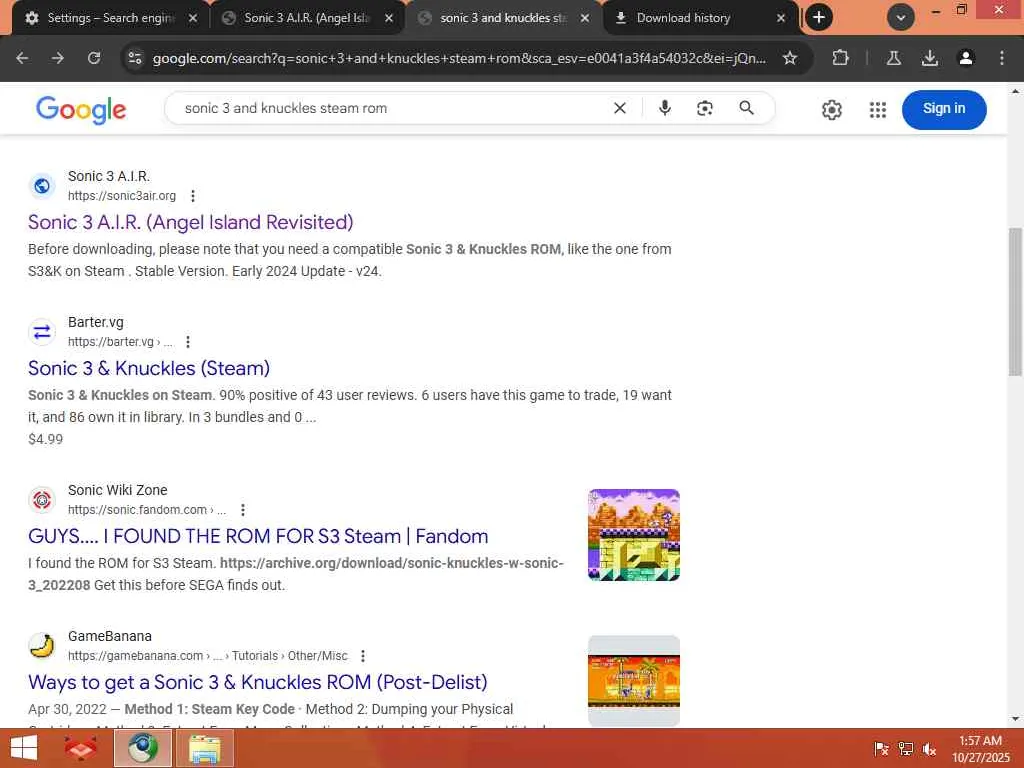Open the browser Downloads icon

click(x=929, y=58)
